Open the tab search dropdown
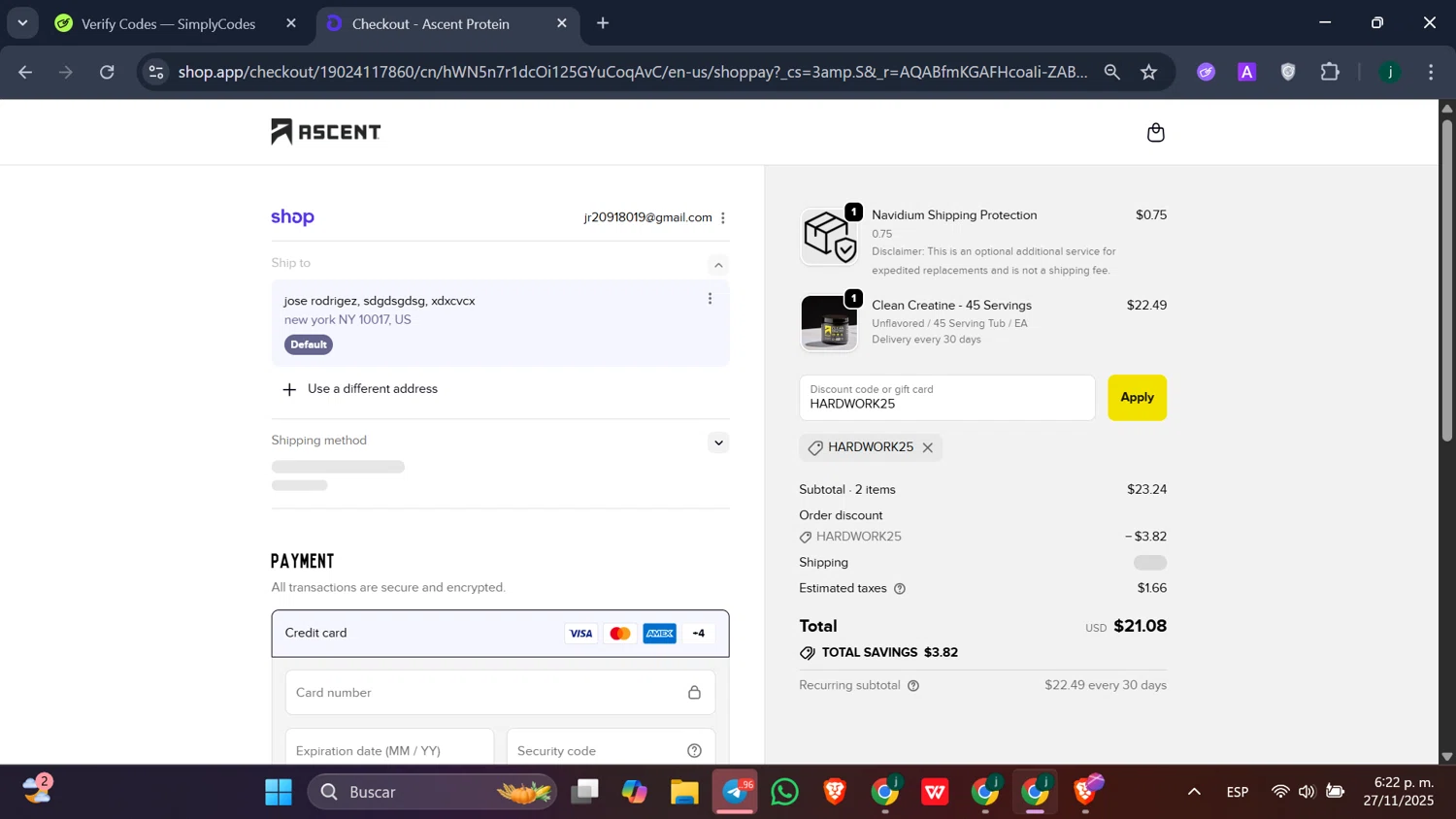 point(22,23)
